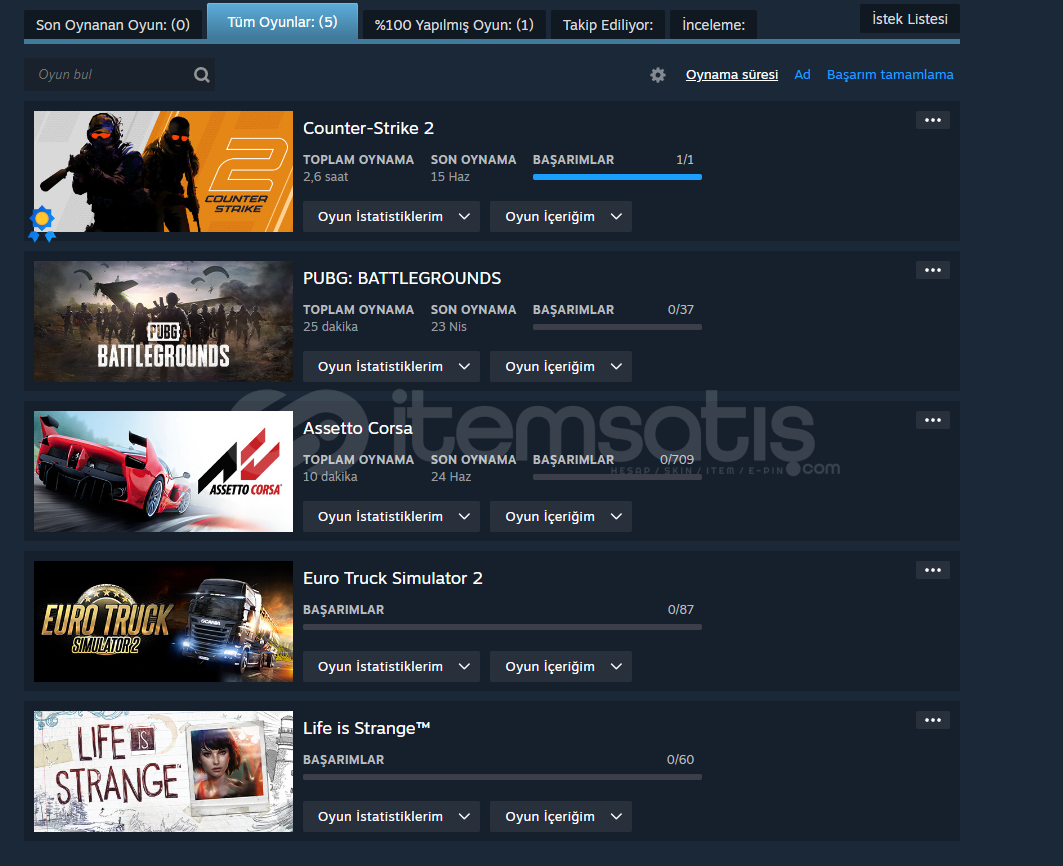Open the PUBG: BATTLEGROUNDS three-dot menu

point(933,270)
